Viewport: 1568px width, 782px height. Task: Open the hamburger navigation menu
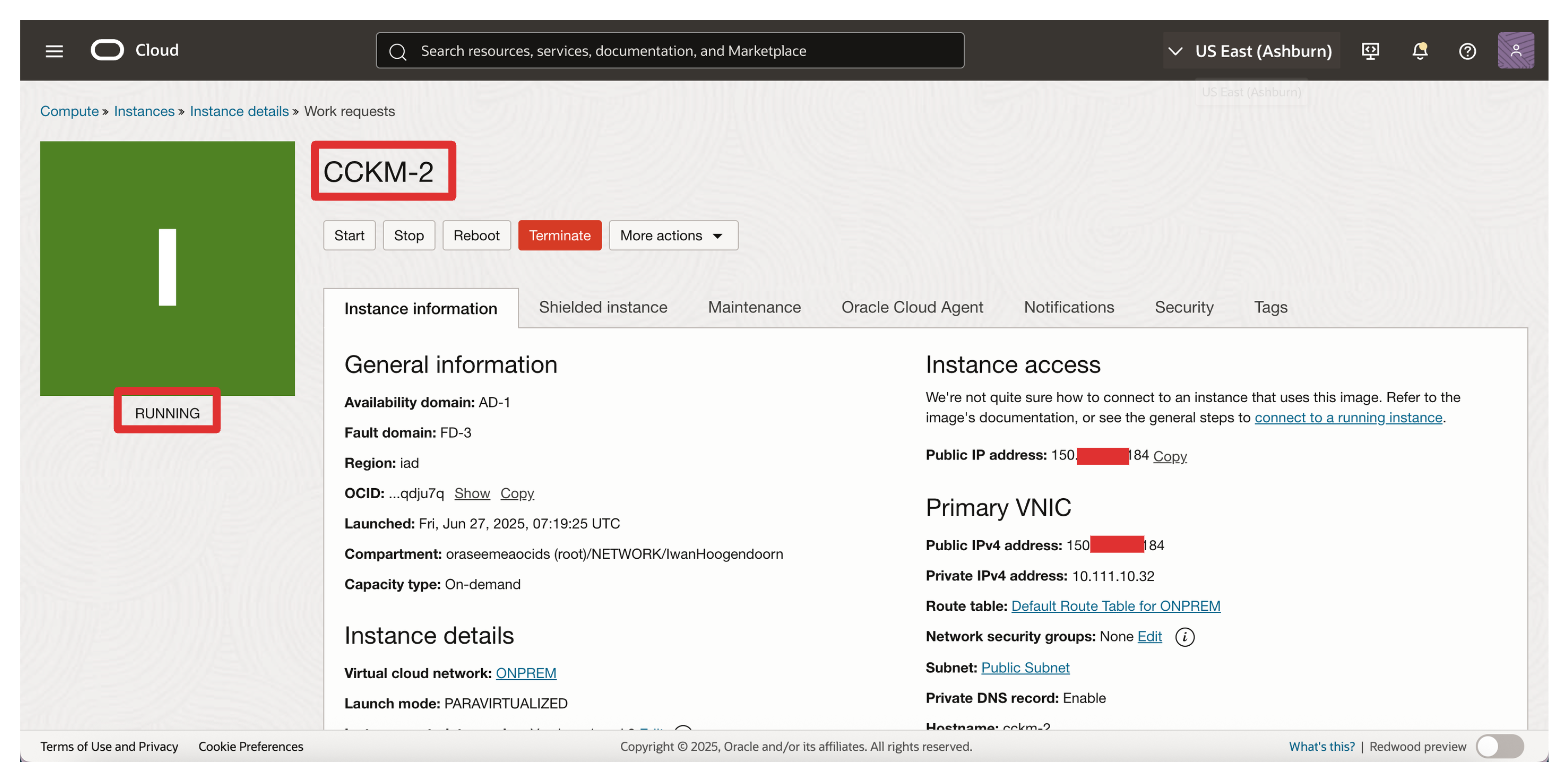pos(54,51)
